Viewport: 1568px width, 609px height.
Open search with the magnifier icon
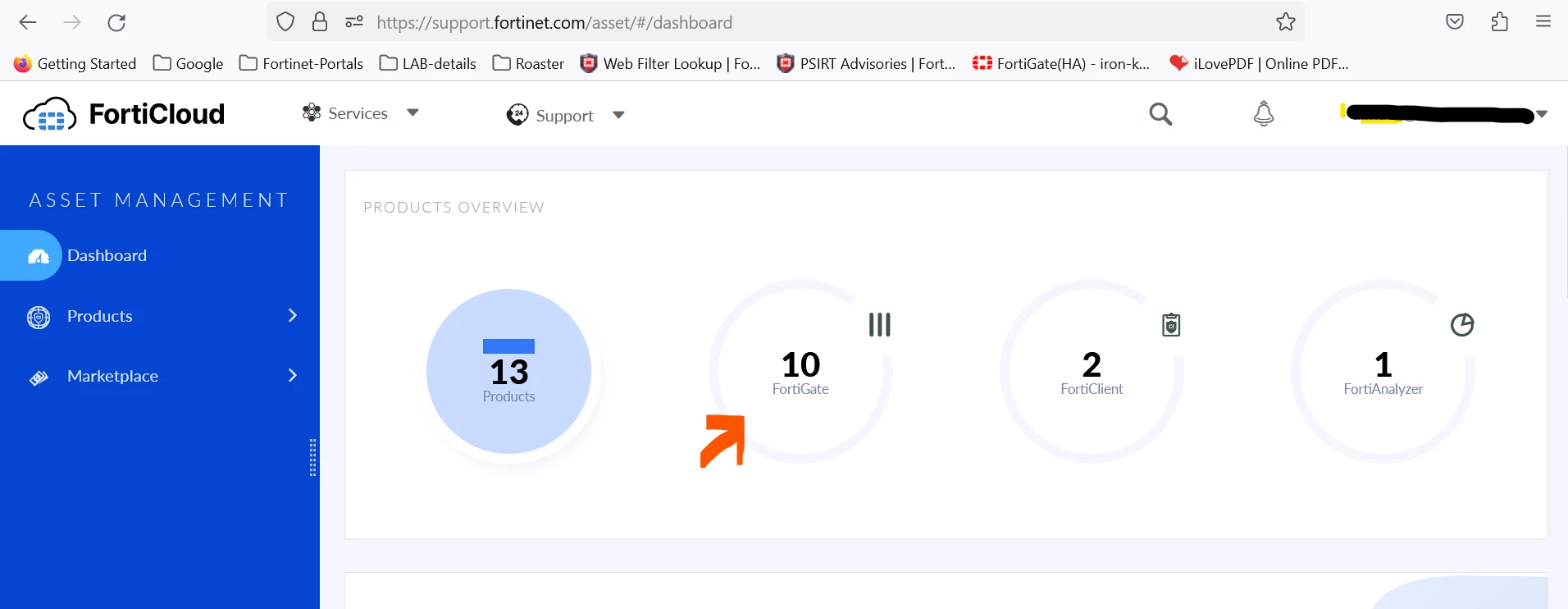pyautogui.click(x=1160, y=114)
